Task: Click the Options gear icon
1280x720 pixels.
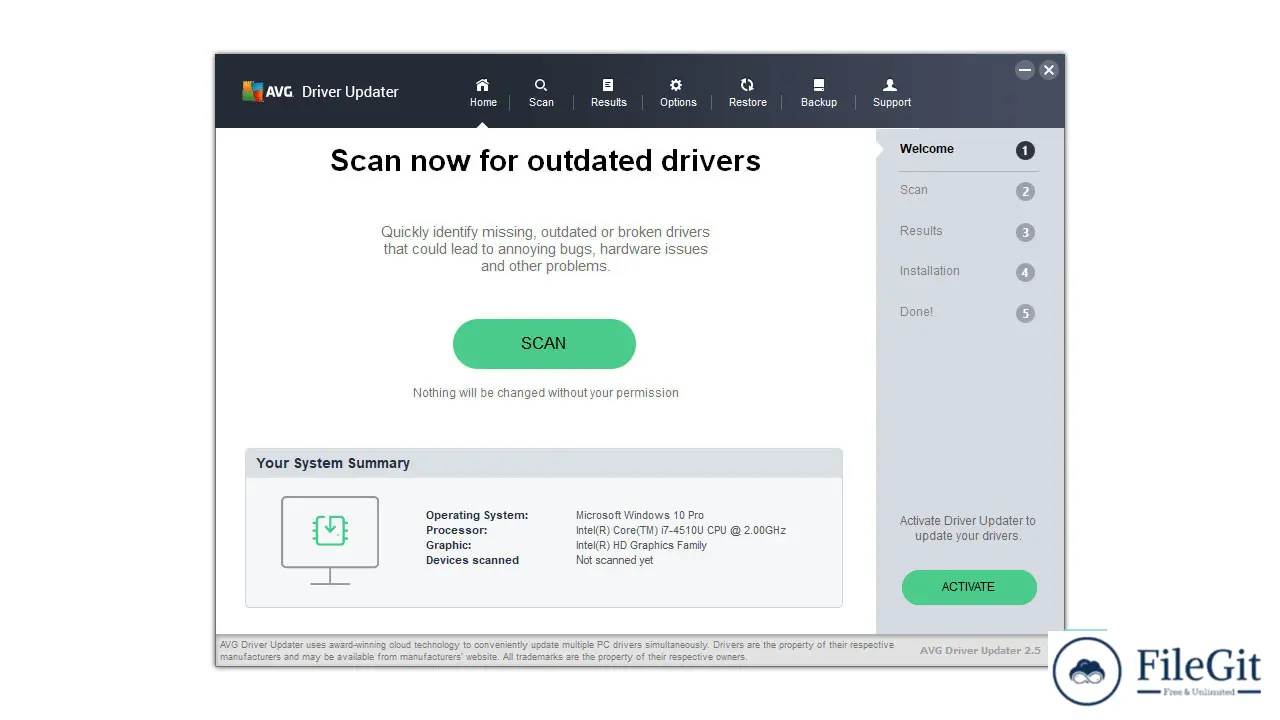Action: pyautogui.click(x=676, y=85)
